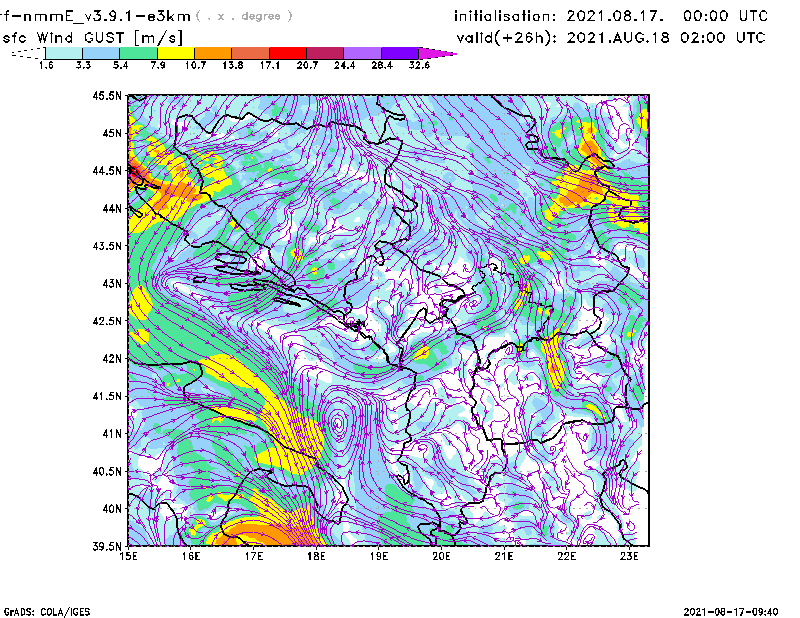Click the 43.5N latitude axis label

pyautogui.click(x=107, y=246)
